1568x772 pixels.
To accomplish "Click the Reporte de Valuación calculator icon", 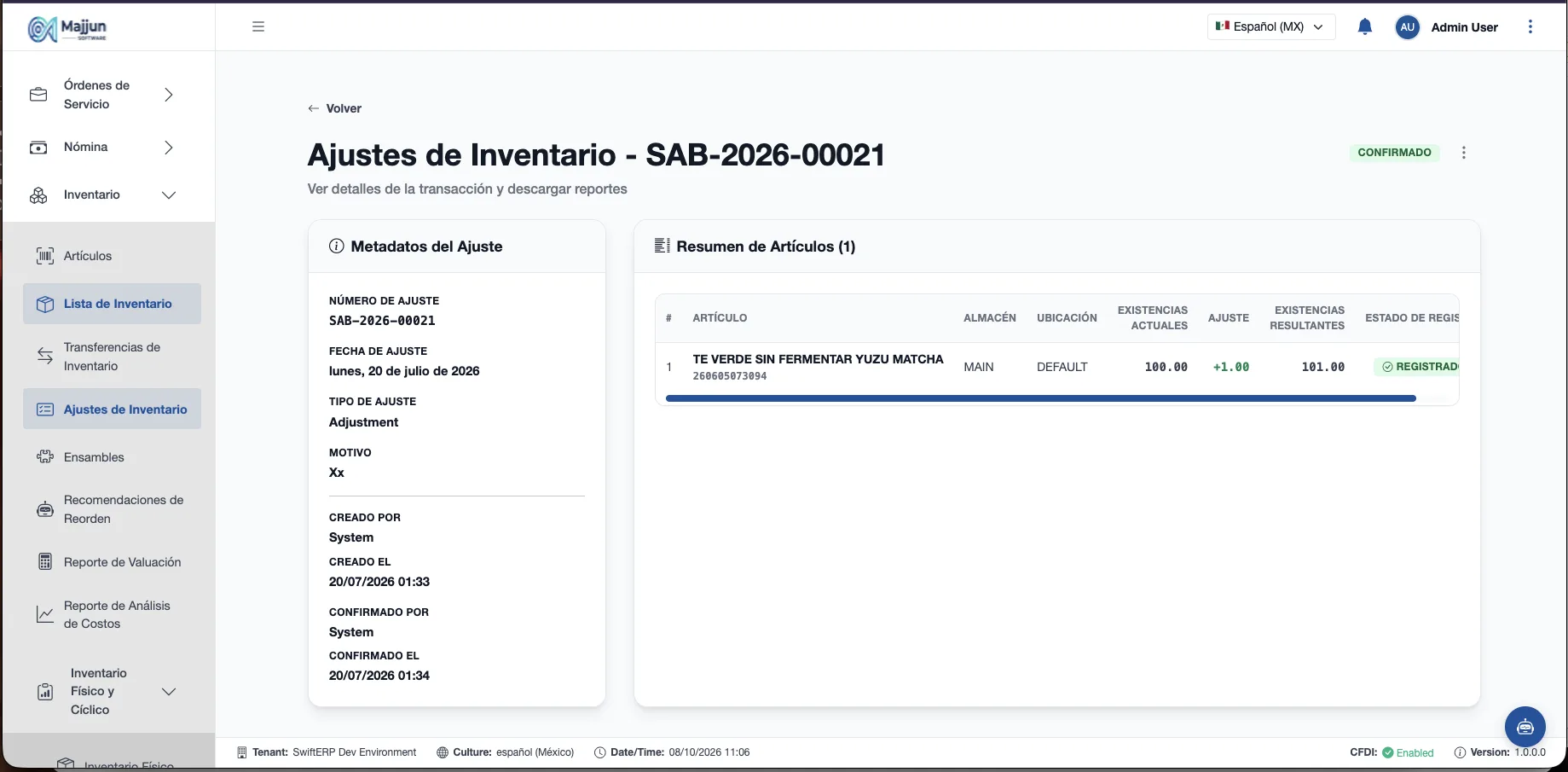I will coord(45,562).
